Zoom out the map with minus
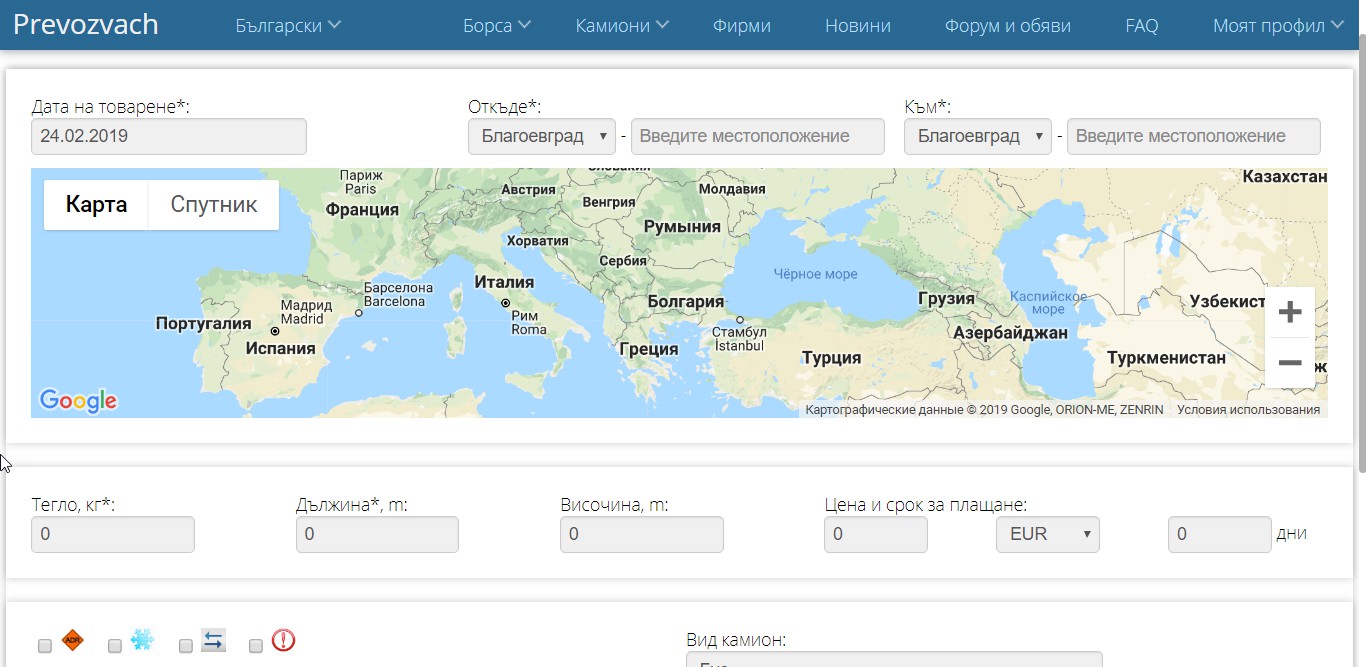 pos(1290,363)
